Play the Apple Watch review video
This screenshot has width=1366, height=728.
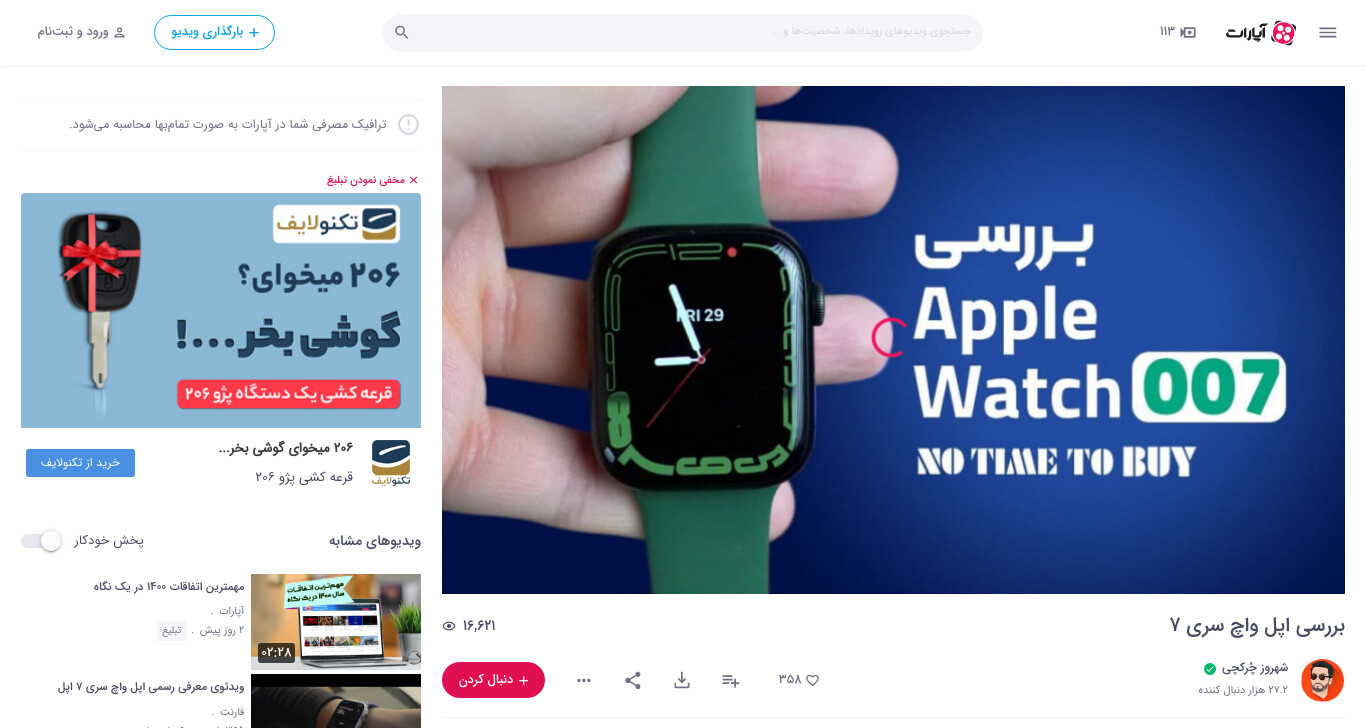pyautogui.click(x=893, y=340)
